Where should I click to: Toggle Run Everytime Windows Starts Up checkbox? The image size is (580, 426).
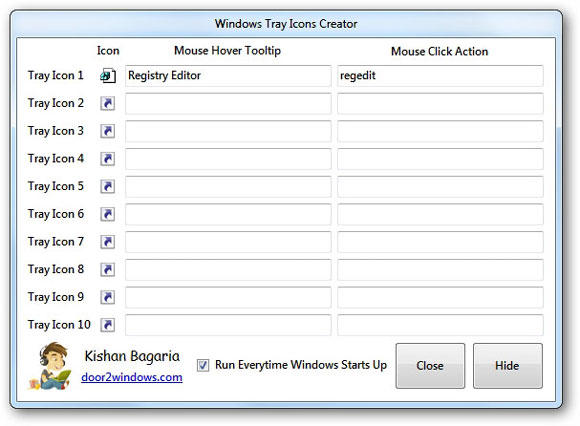coord(203,365)
